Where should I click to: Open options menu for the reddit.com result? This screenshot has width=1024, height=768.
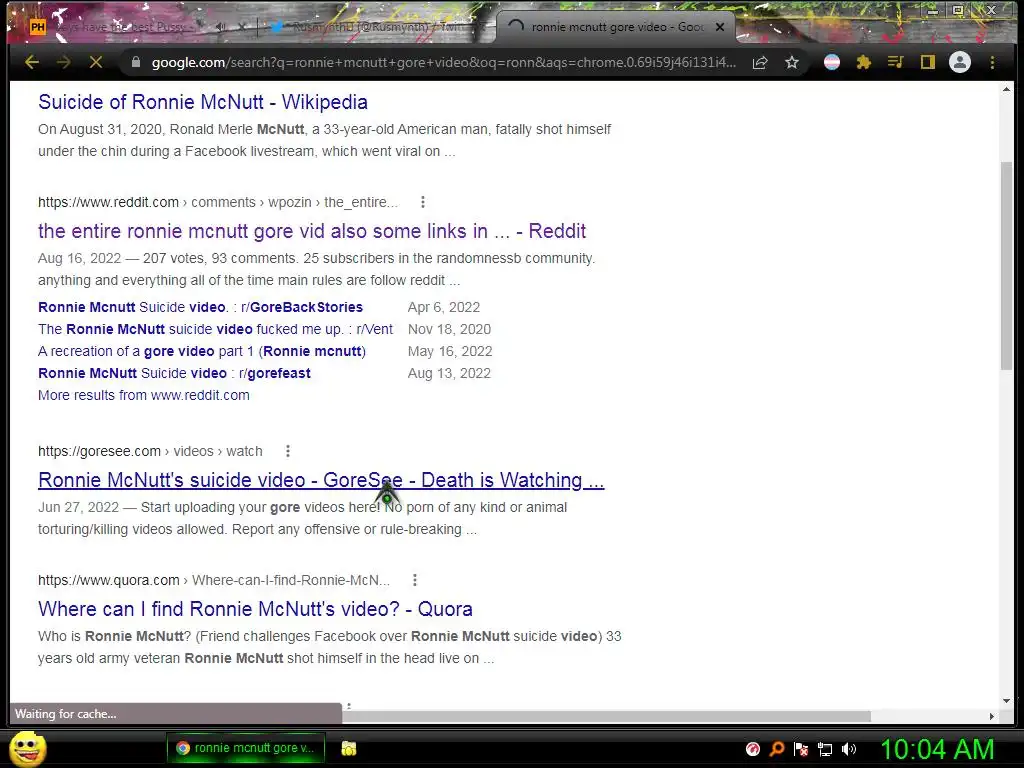pyautogui.click(x=423, y=202)
